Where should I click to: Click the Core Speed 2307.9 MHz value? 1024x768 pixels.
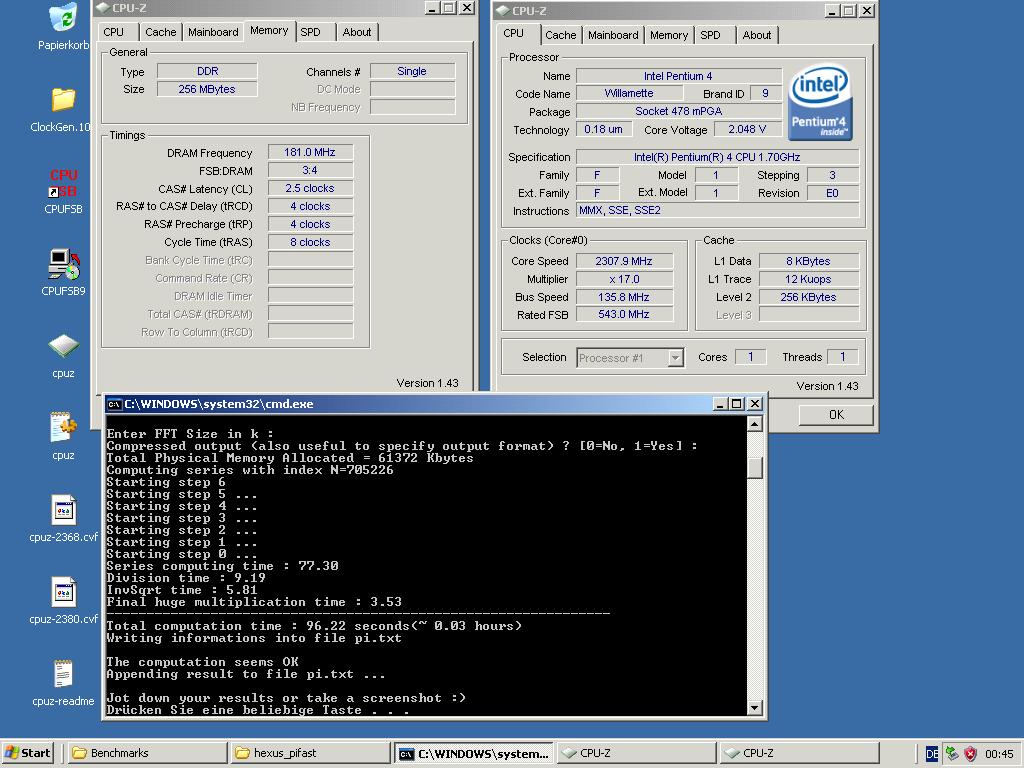click(624, 261)
